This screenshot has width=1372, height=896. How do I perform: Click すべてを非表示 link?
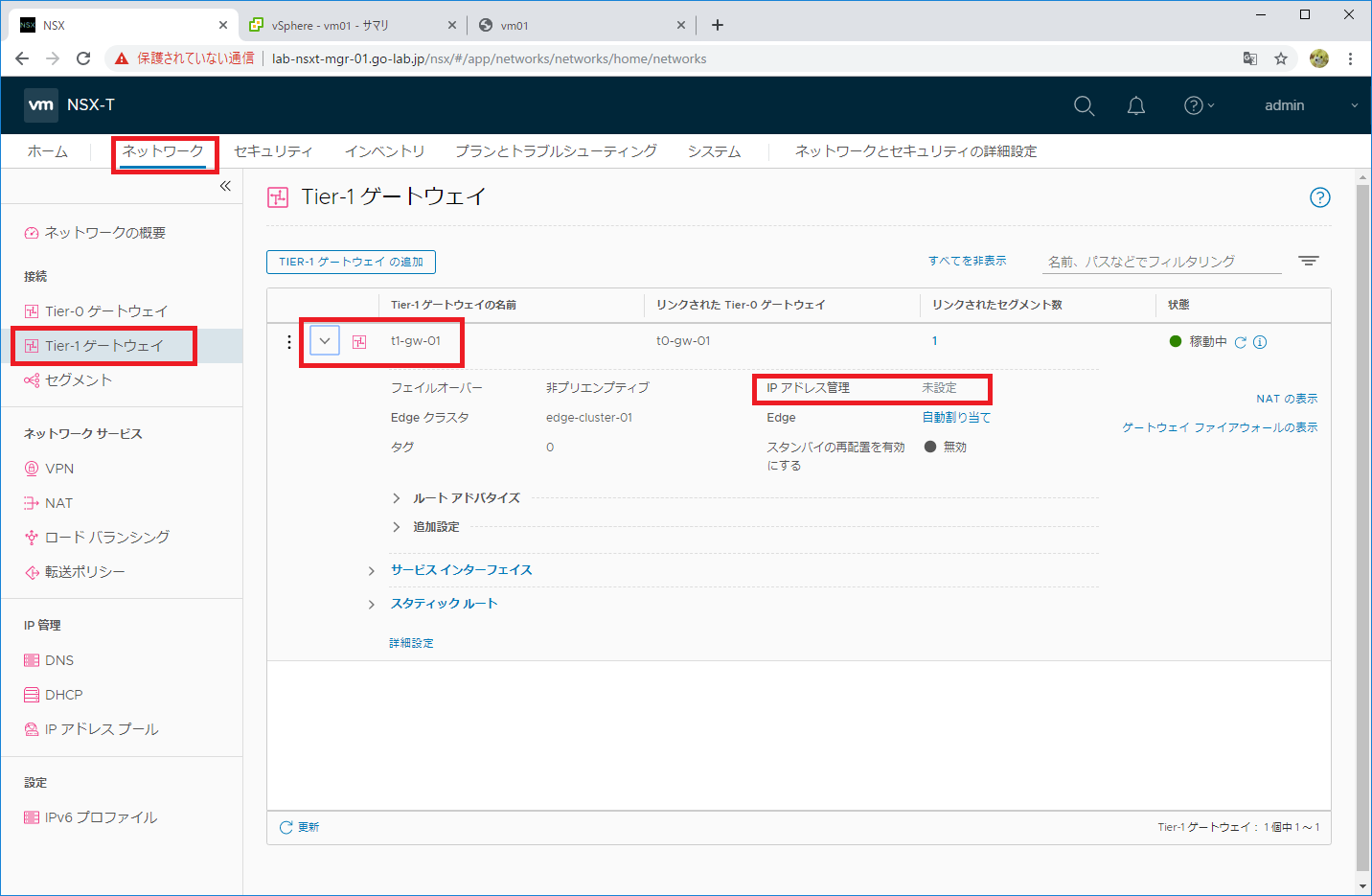point(967,261)
